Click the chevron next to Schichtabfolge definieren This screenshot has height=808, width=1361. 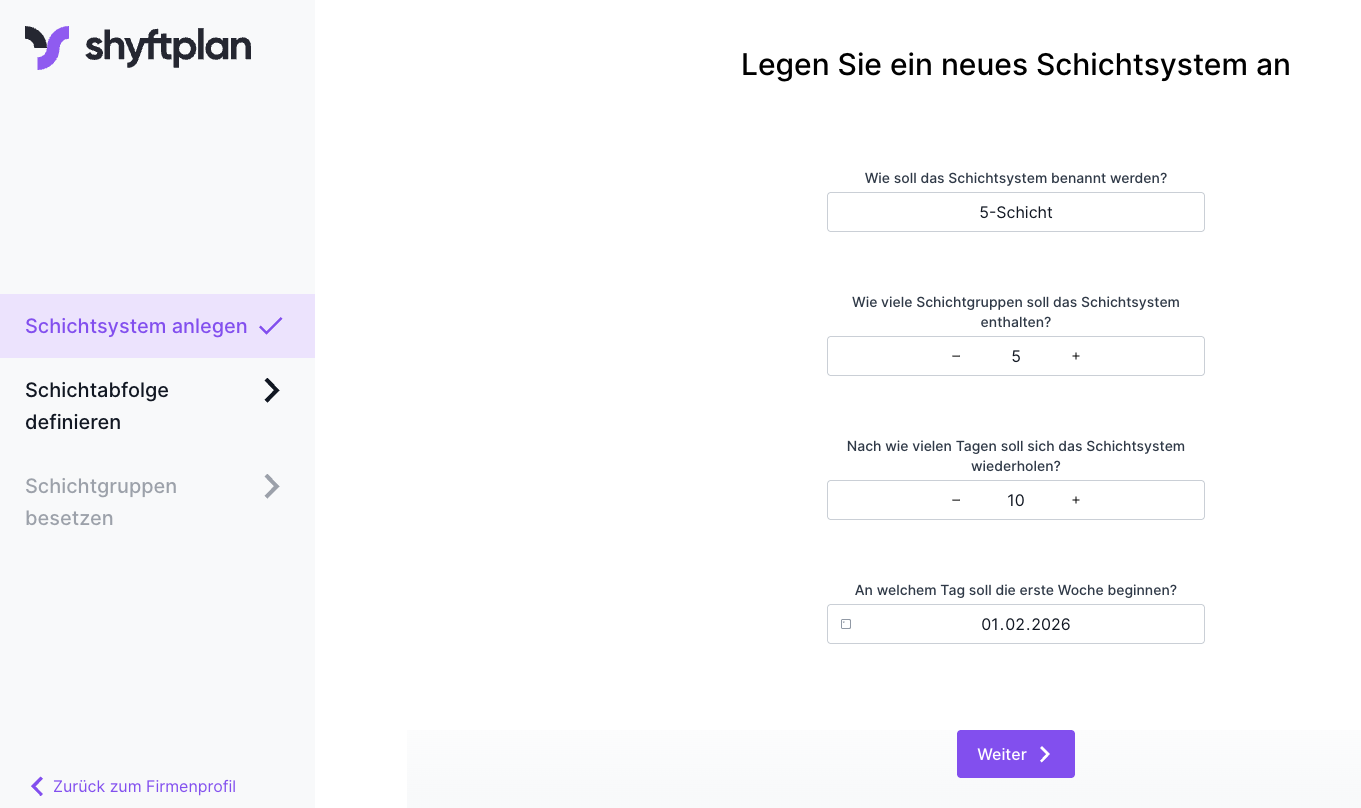coord(271,390)
